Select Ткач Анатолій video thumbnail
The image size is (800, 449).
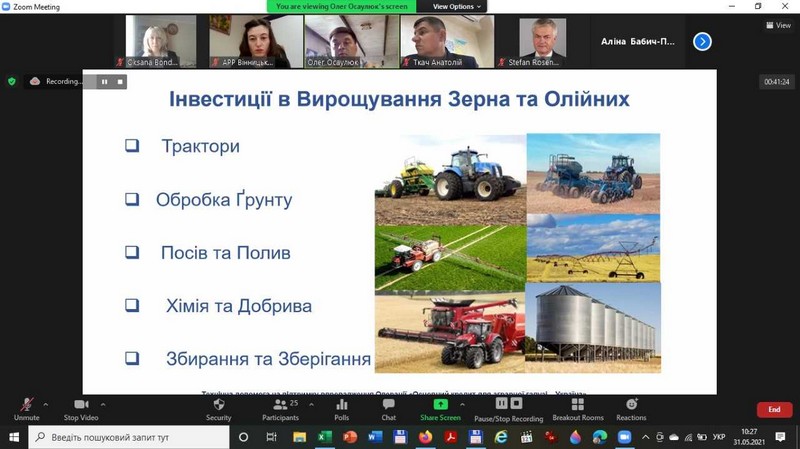pyautogui.click(x=447, y=41)
